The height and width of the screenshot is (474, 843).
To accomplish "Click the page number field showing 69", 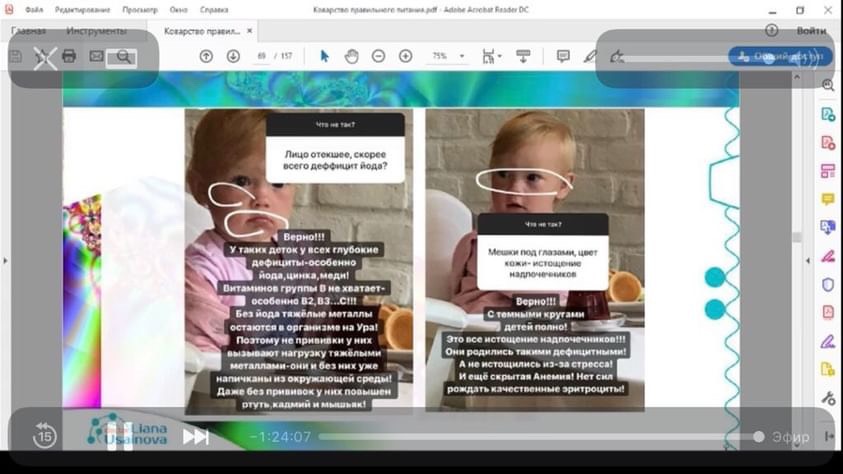I will click(261, 56).
